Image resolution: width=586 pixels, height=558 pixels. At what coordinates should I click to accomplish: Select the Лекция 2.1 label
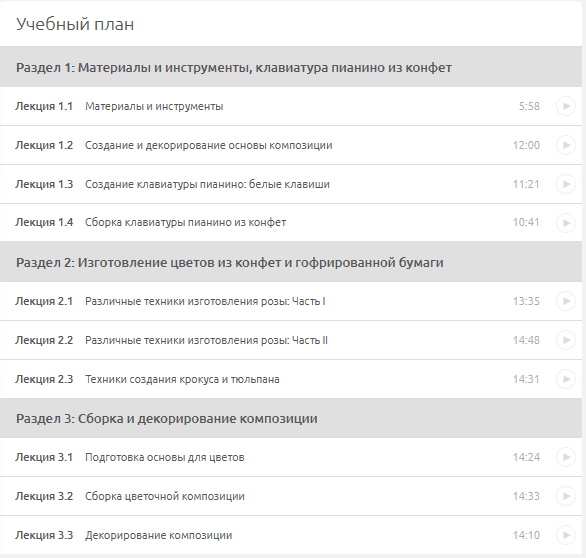pyautogui.click(x=44, y=301)
